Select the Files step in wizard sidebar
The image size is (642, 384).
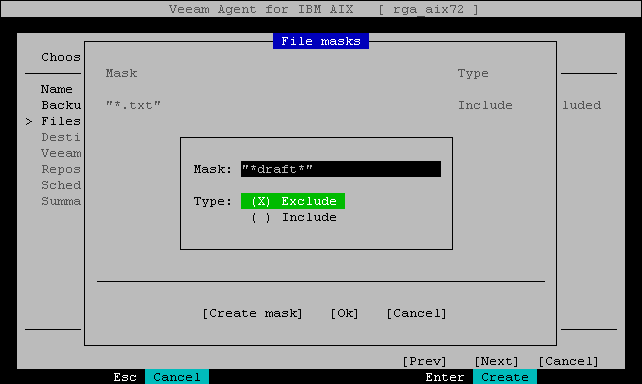coord(61,121)
